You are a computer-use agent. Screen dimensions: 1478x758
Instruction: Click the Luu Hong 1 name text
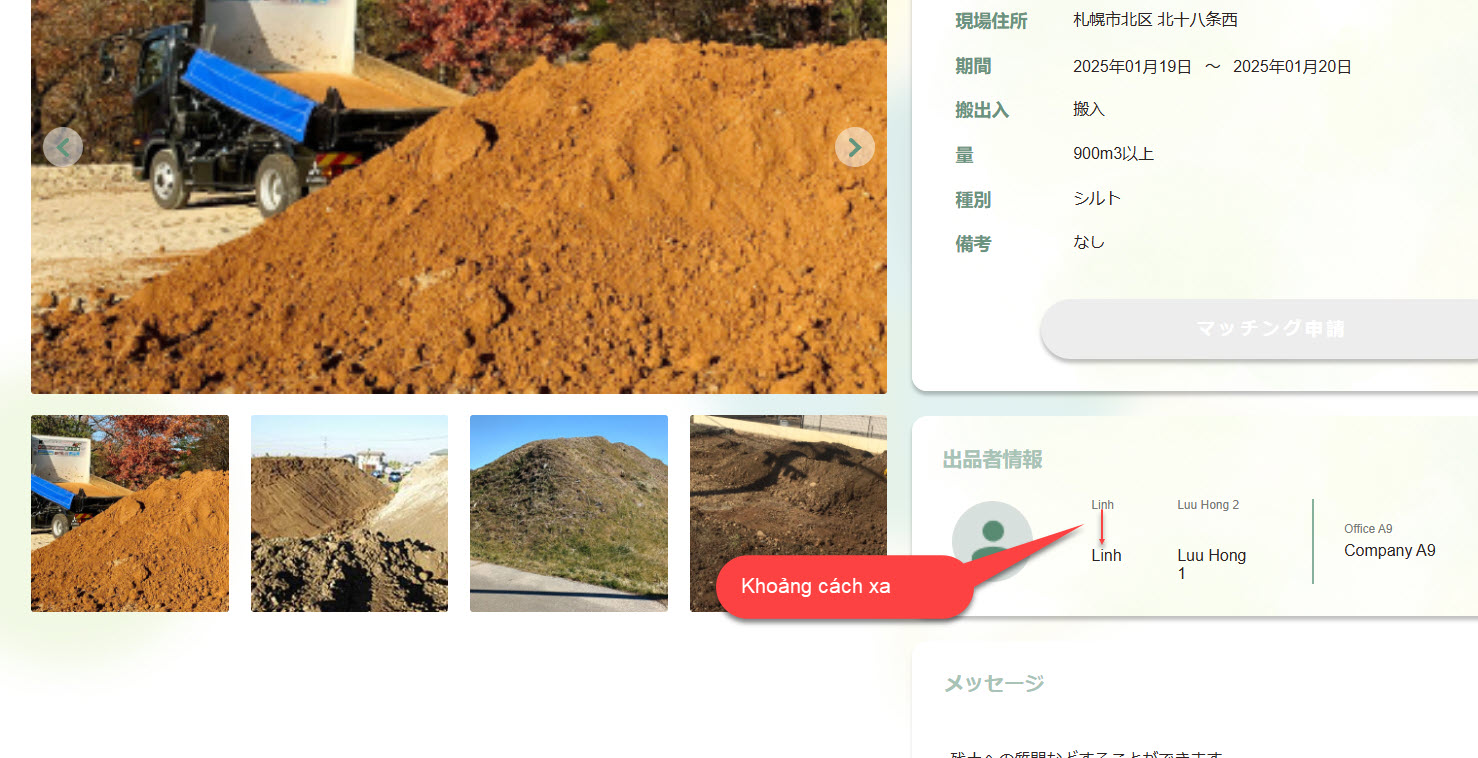[1211, 564]
